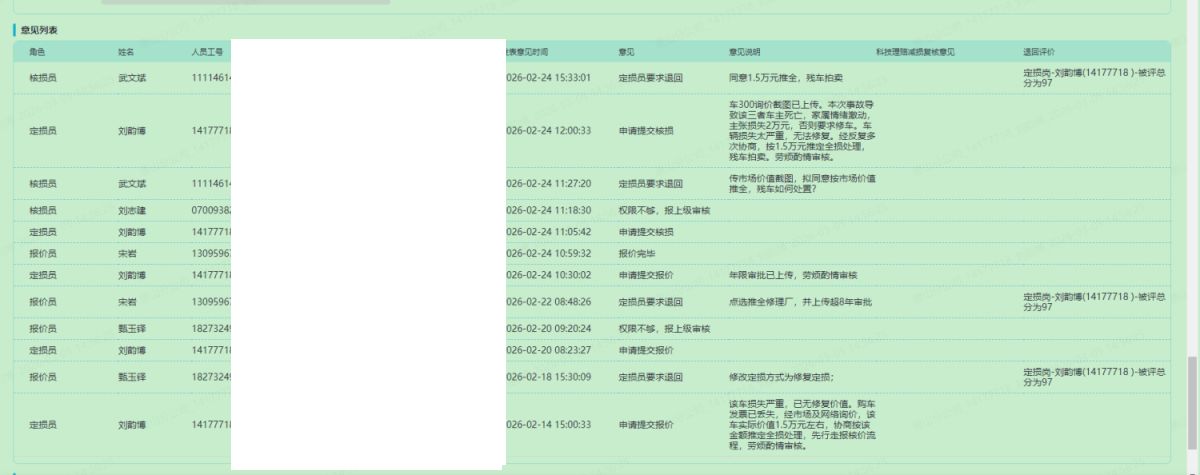Click the 角色 column header
1200x475 pixels.
(x=38, y=51)
